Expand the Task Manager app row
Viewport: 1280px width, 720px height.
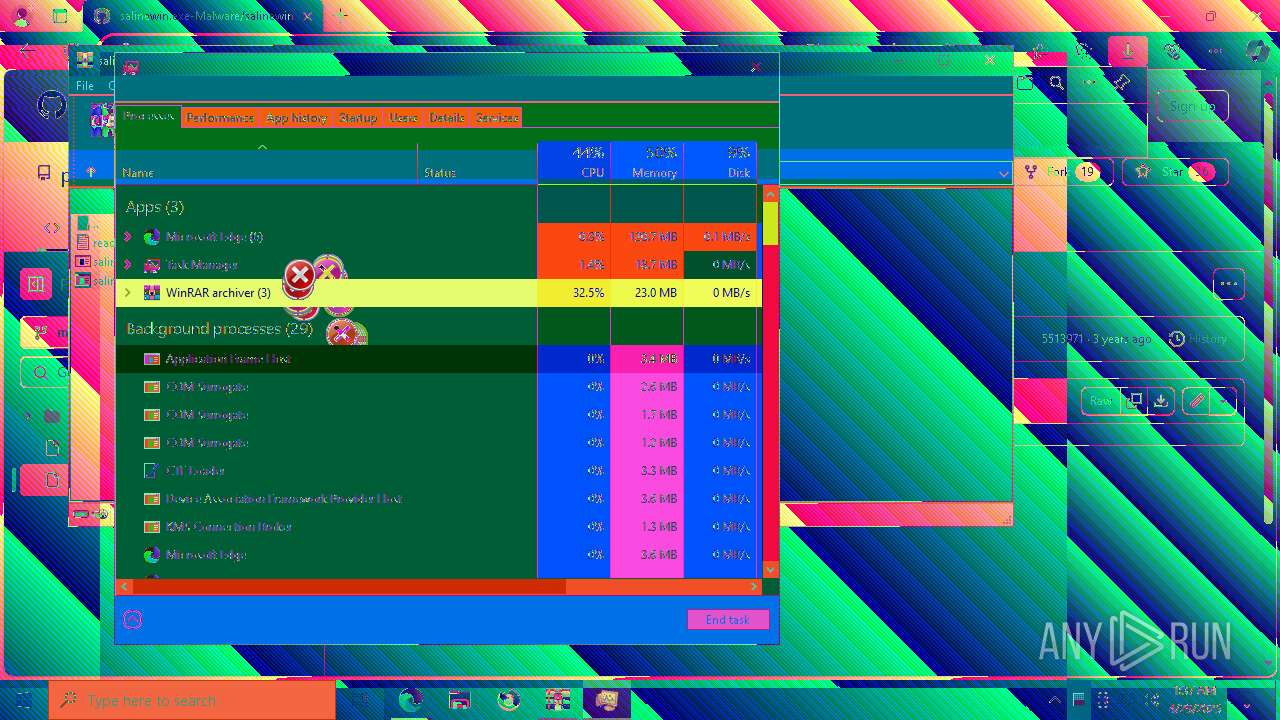(x=127, y=265)
